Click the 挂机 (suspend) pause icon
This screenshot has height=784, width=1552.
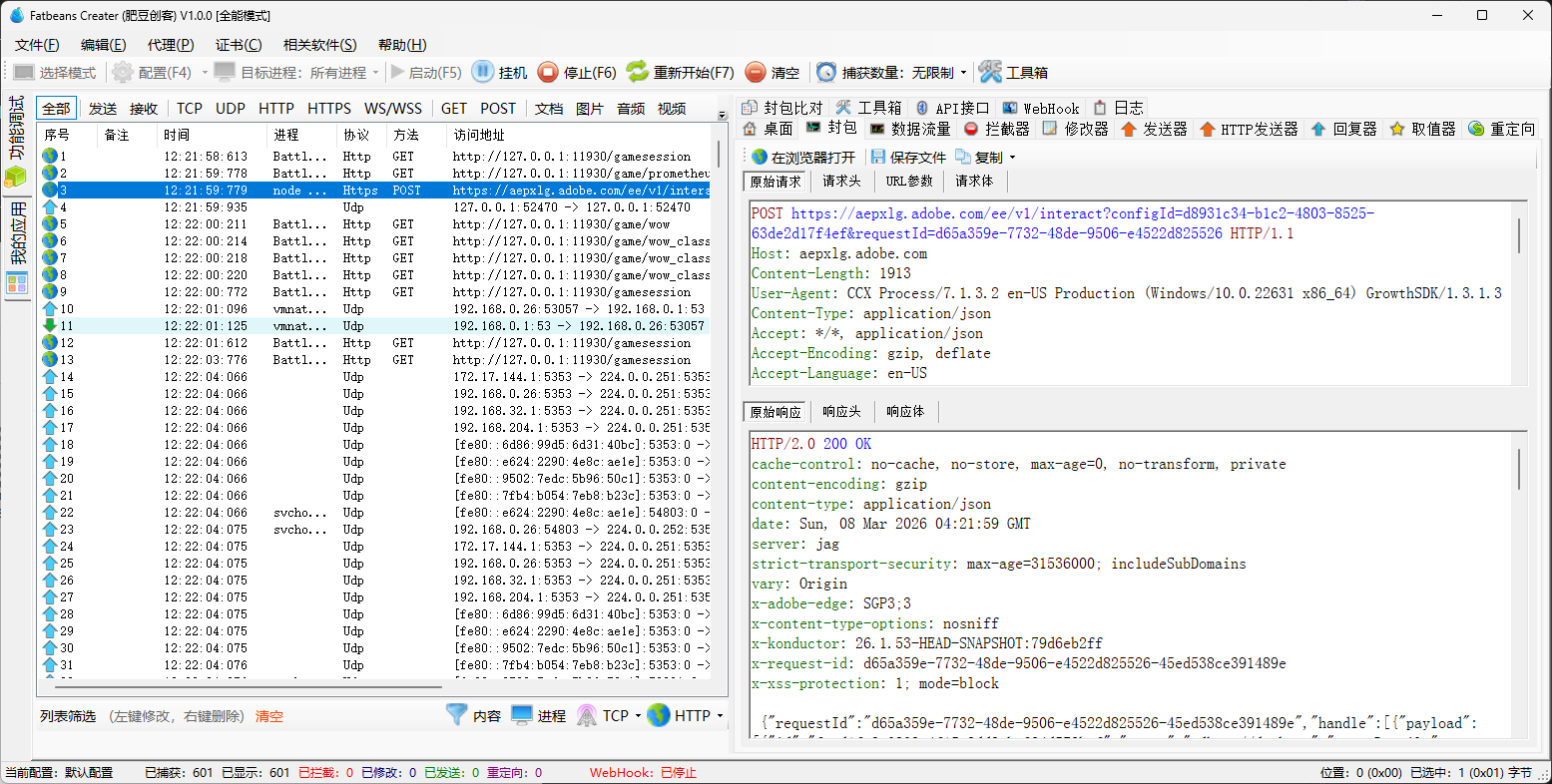point(483,72)
